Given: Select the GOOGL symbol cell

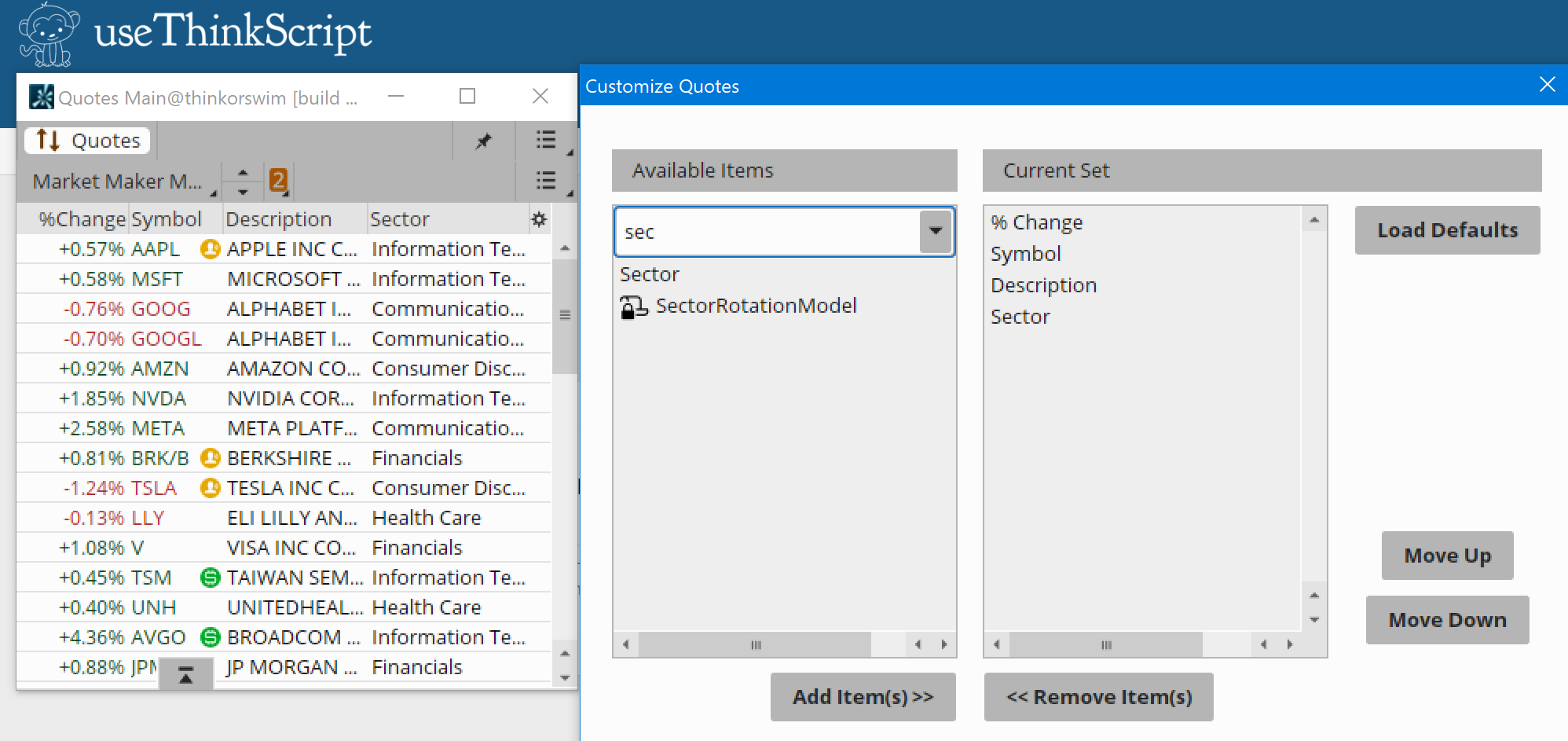Looking at the screenshot, I should tap(167, 339).
